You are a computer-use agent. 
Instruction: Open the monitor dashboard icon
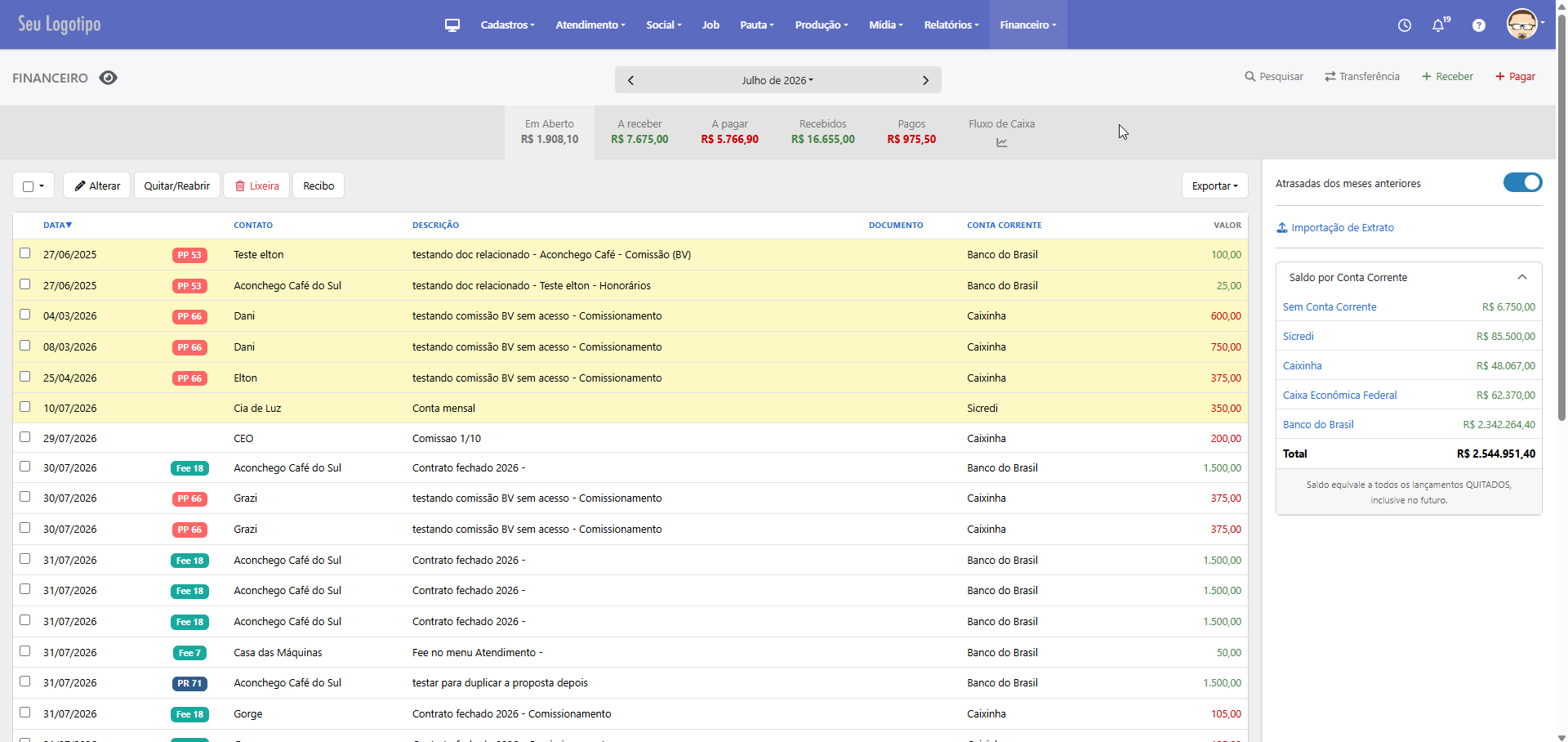coord(452,25)
